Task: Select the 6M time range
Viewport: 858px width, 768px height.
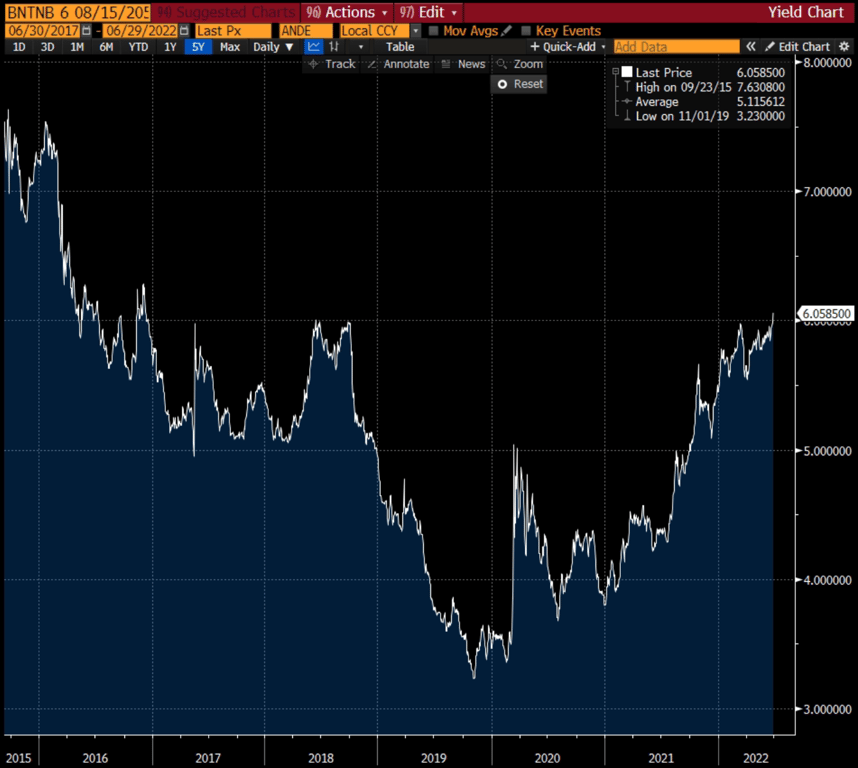Action: pyautogui.click(x=106, y=47)
